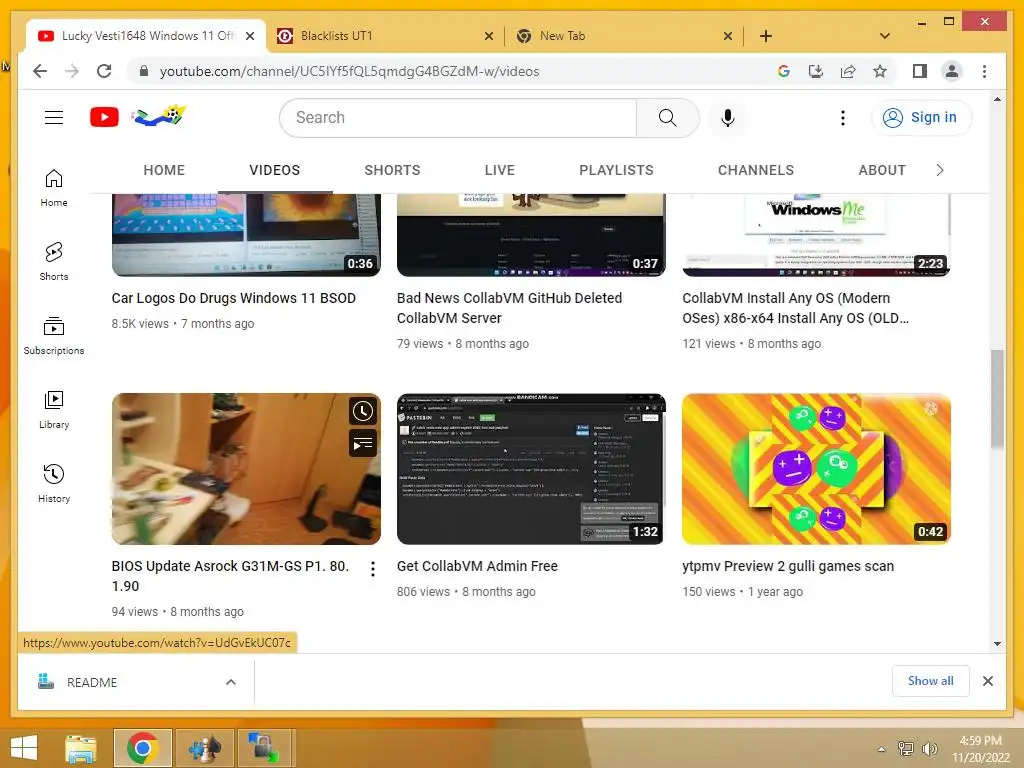Image resolution: width=1024 pixels, height=768 pixels.
Task: Add BIOS Update video to queue
Action: 362,444
